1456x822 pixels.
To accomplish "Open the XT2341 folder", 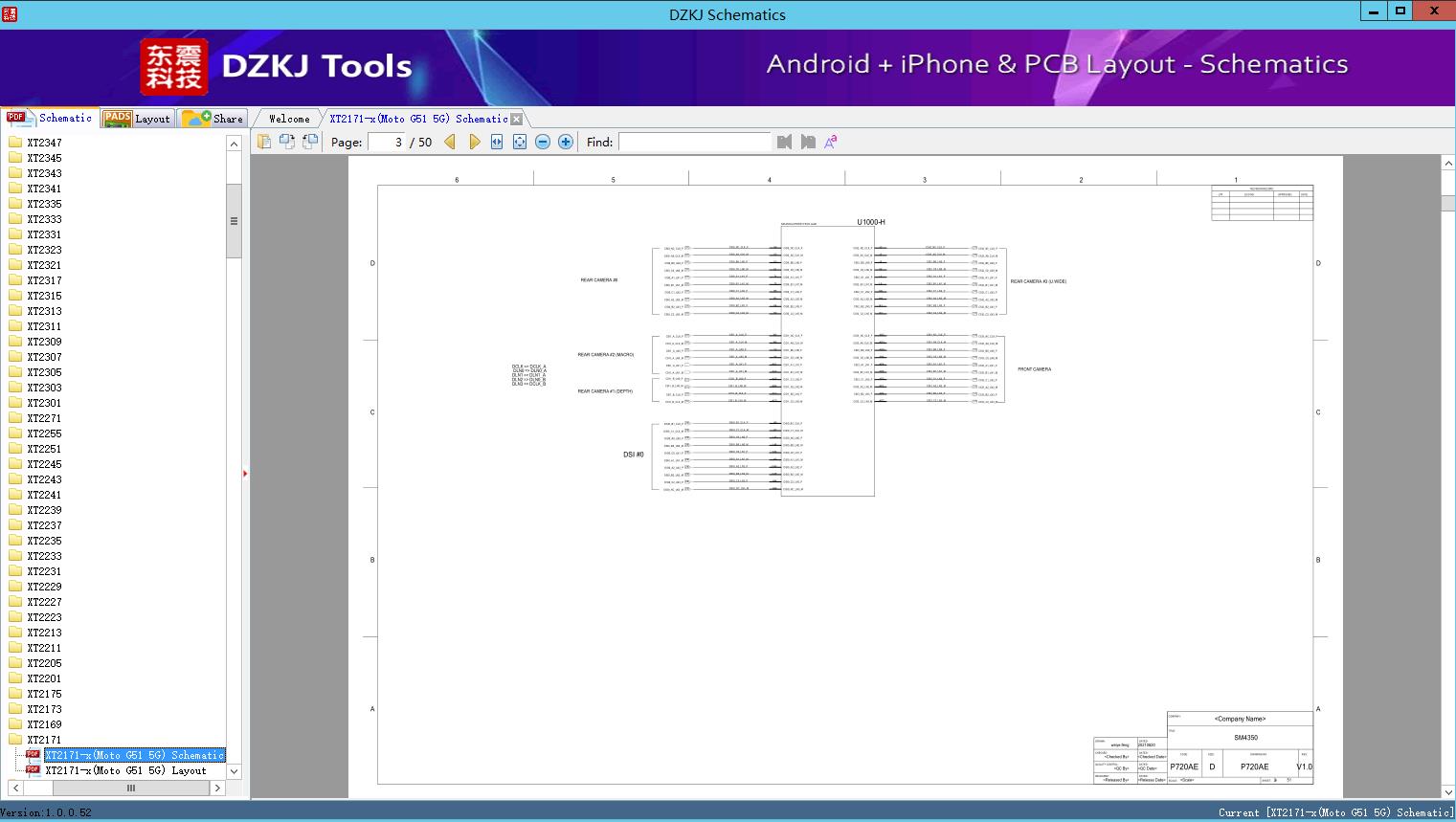I will 44,189.
